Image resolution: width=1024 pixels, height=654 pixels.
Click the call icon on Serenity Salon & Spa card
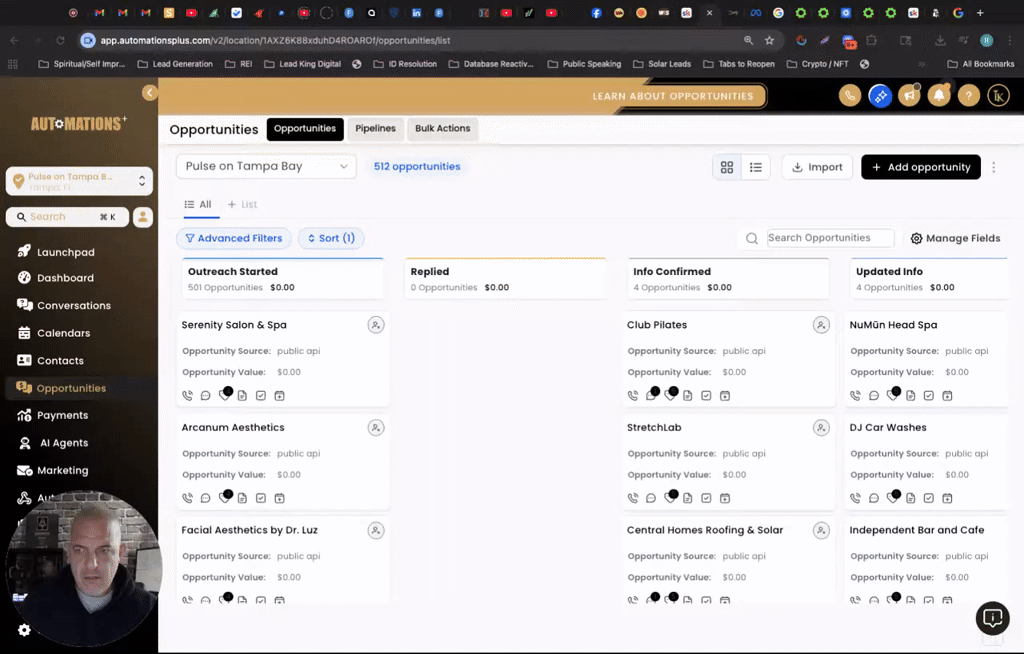(187, 395)
